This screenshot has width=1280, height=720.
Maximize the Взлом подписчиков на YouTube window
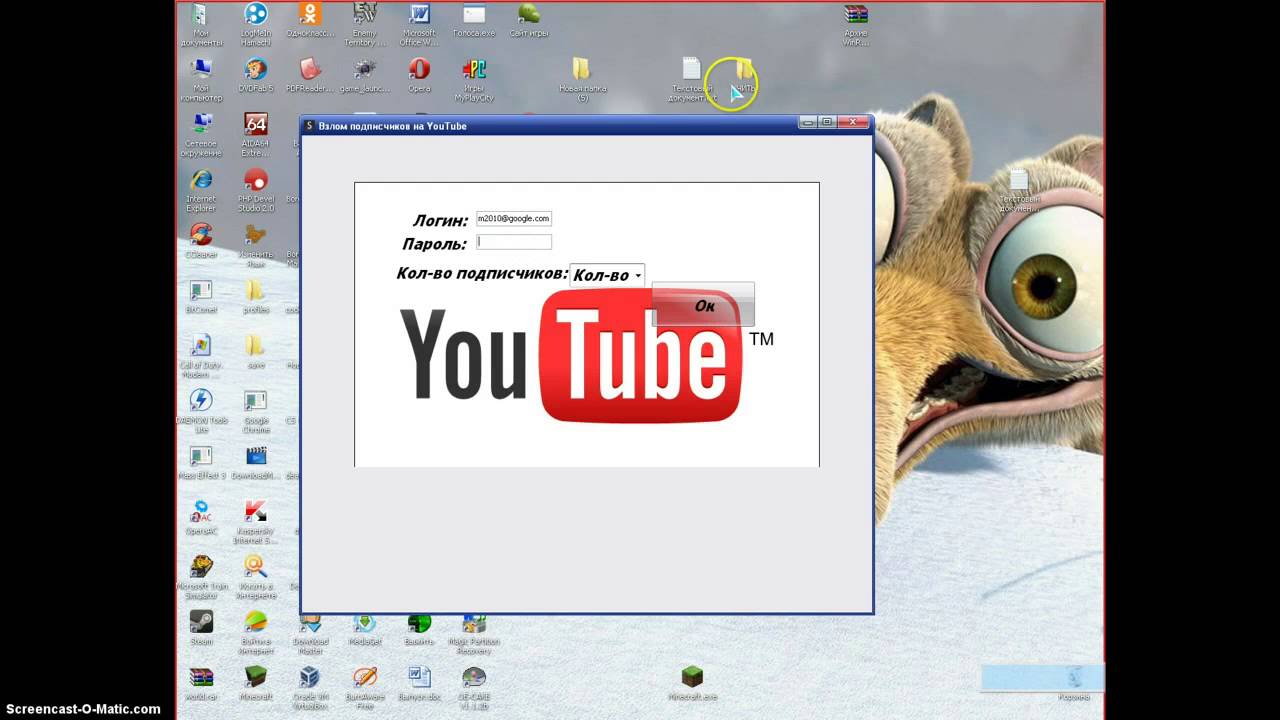click(827, 122)
